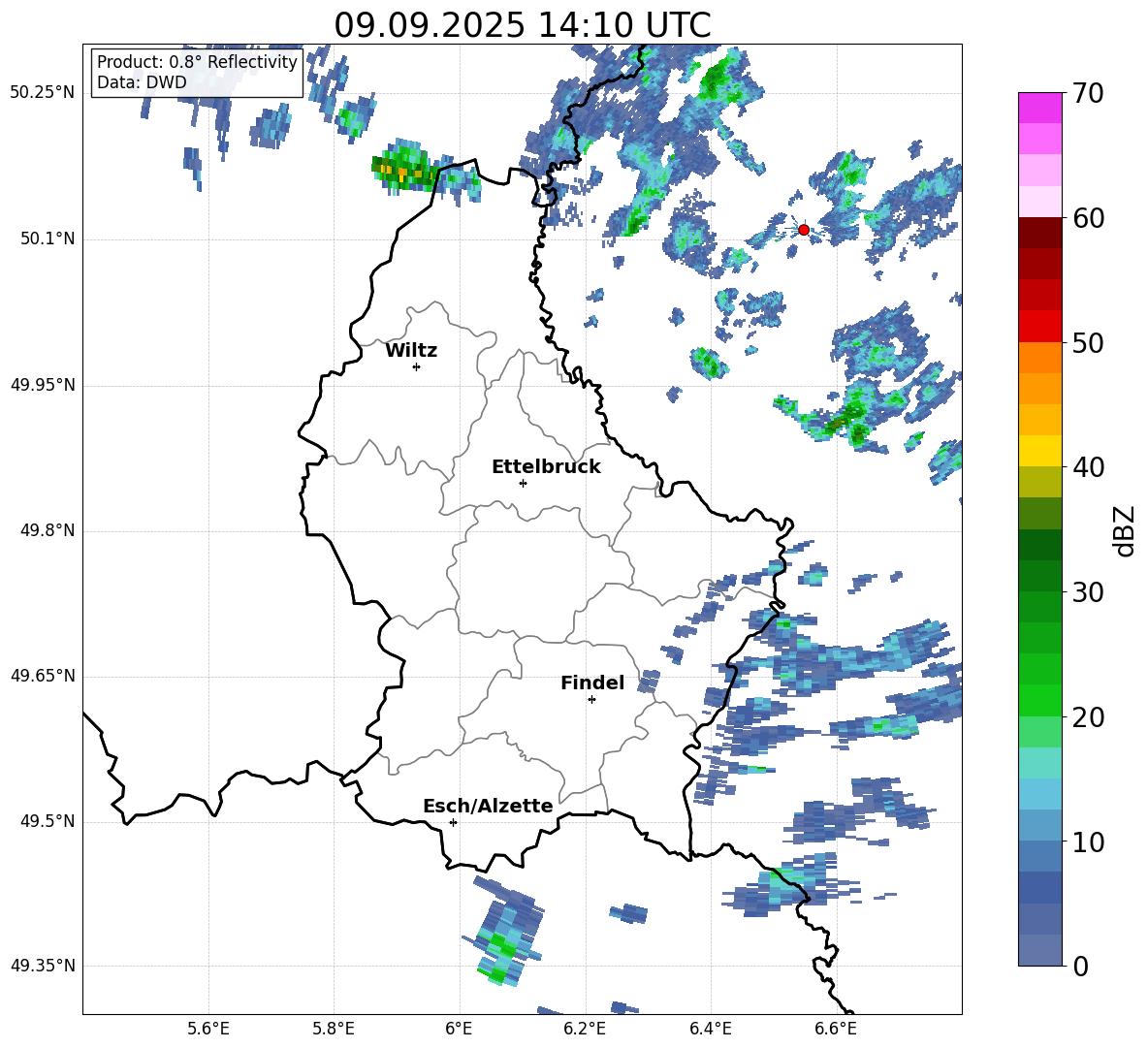Click the 50.1°N latitude label
The height and width of the screenshot is (1048, 1148).
(x=47, y=239)
